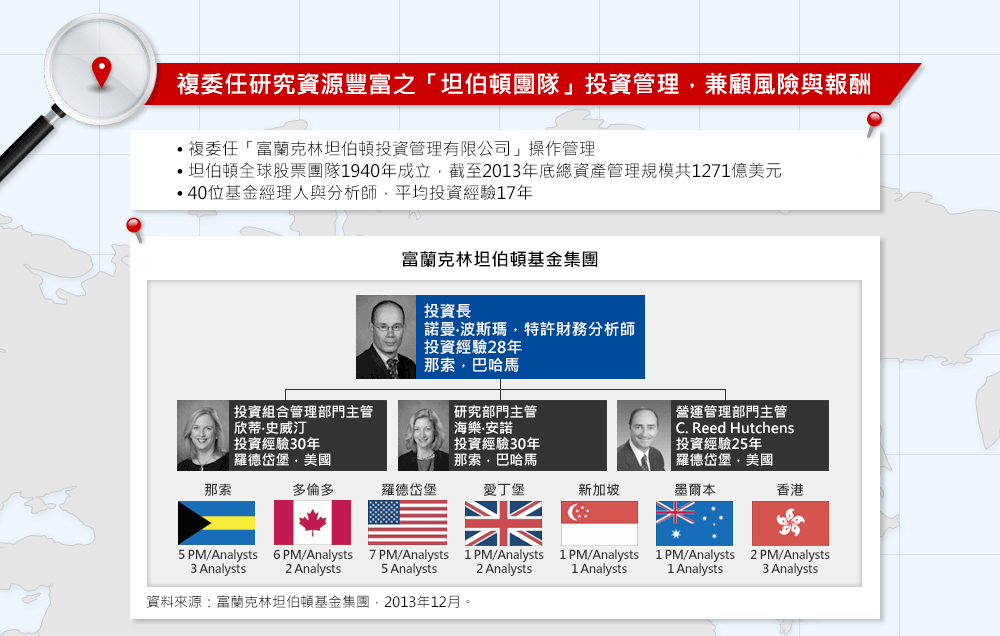Image resolution: width=1000 pixels, height=636 pixels.
Task: Click the Bahamas flag under 那索
Action: [216, 523]
